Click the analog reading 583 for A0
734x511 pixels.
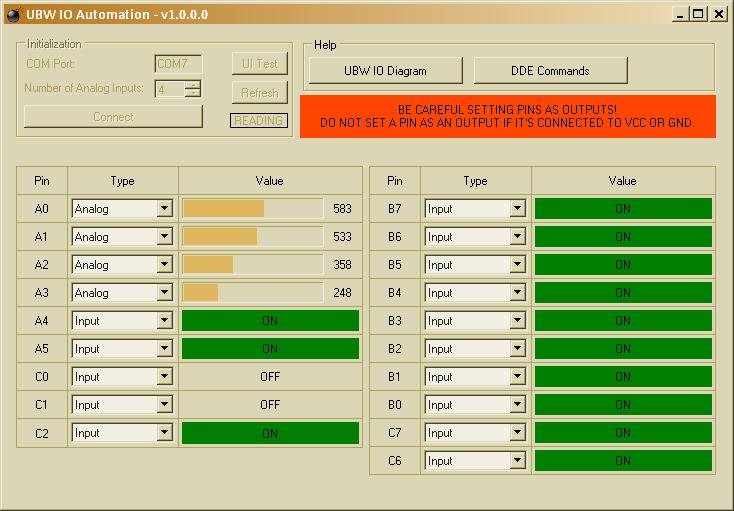click(342, 209)
